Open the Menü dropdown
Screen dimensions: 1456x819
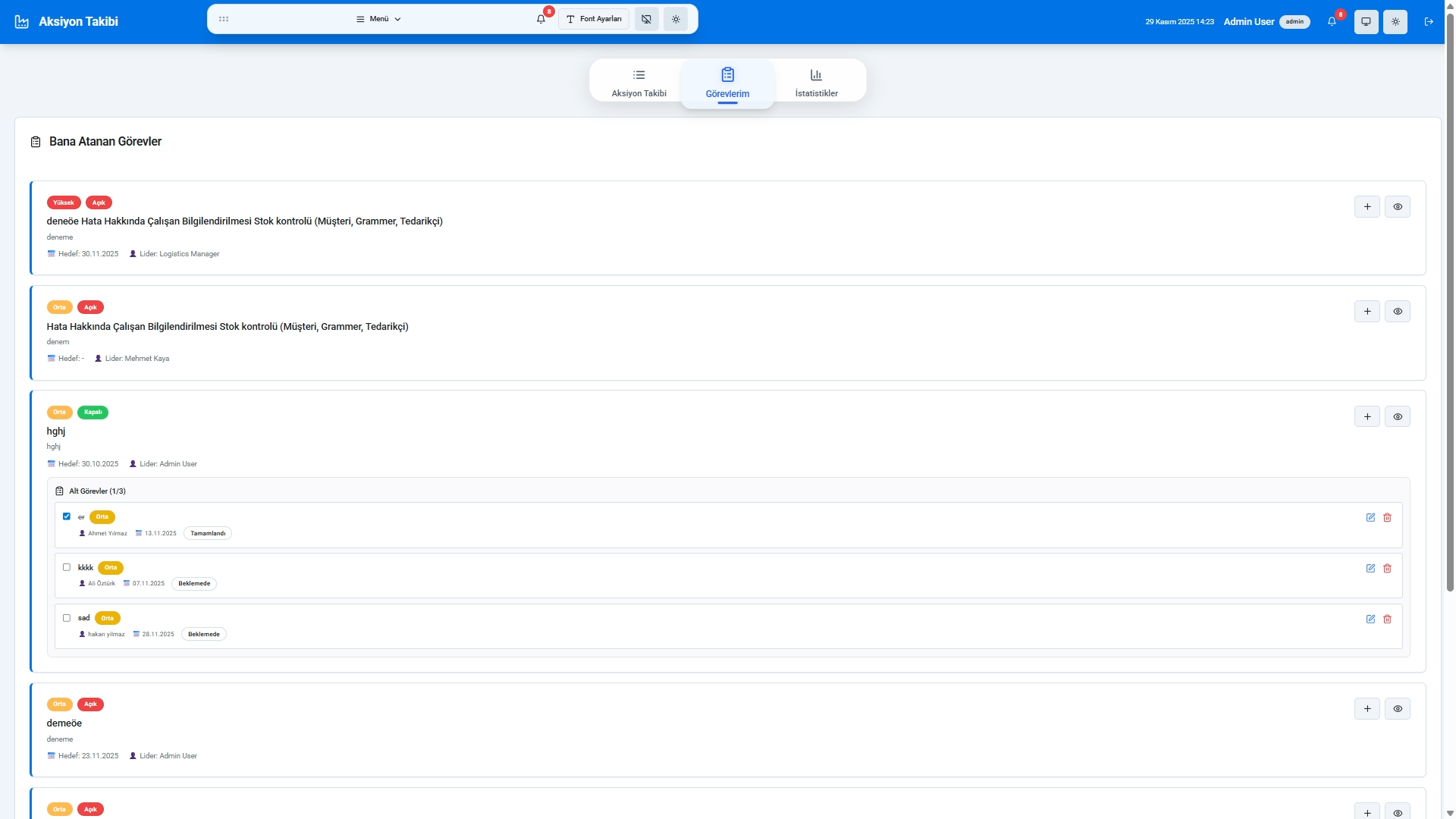[x=377, y=19]
